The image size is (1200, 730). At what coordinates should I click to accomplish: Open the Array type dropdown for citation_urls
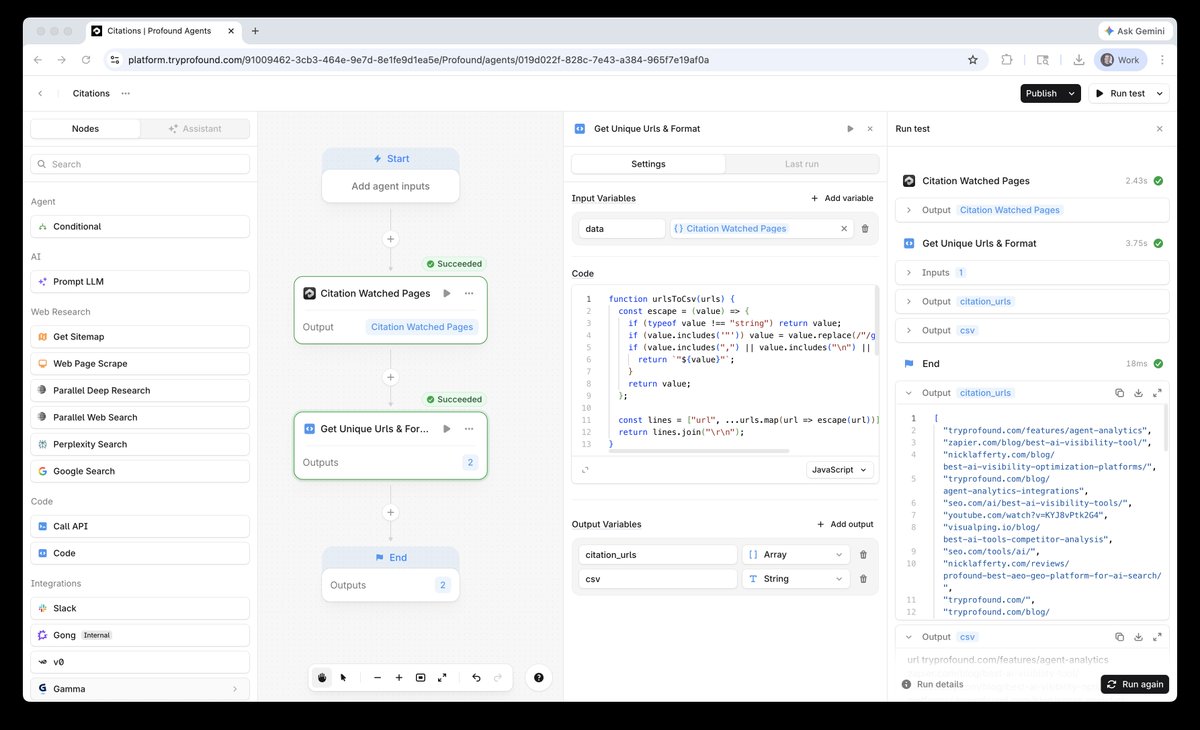tap(797, 555)
